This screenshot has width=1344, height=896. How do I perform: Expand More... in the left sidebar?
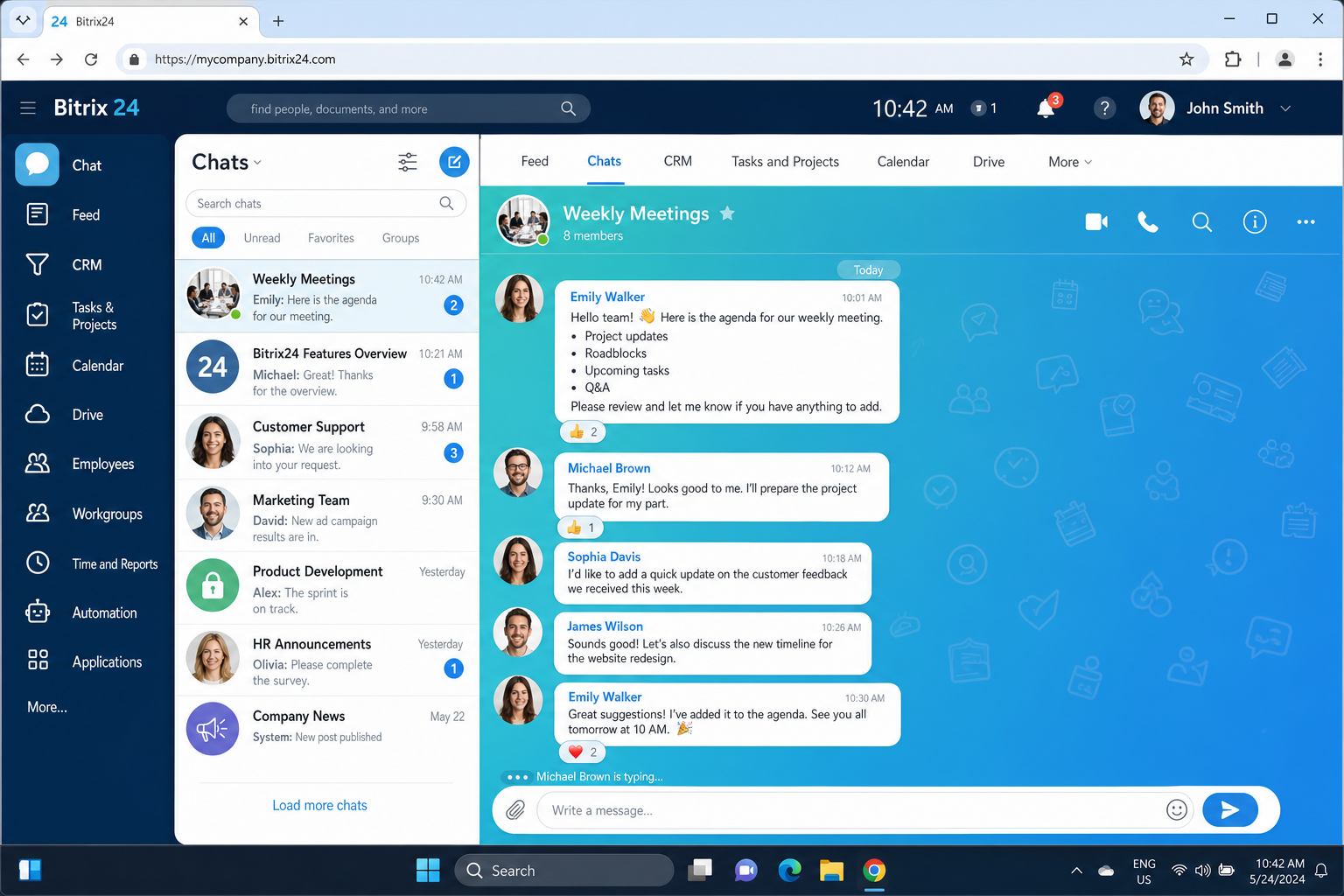(x=47, y=707)
